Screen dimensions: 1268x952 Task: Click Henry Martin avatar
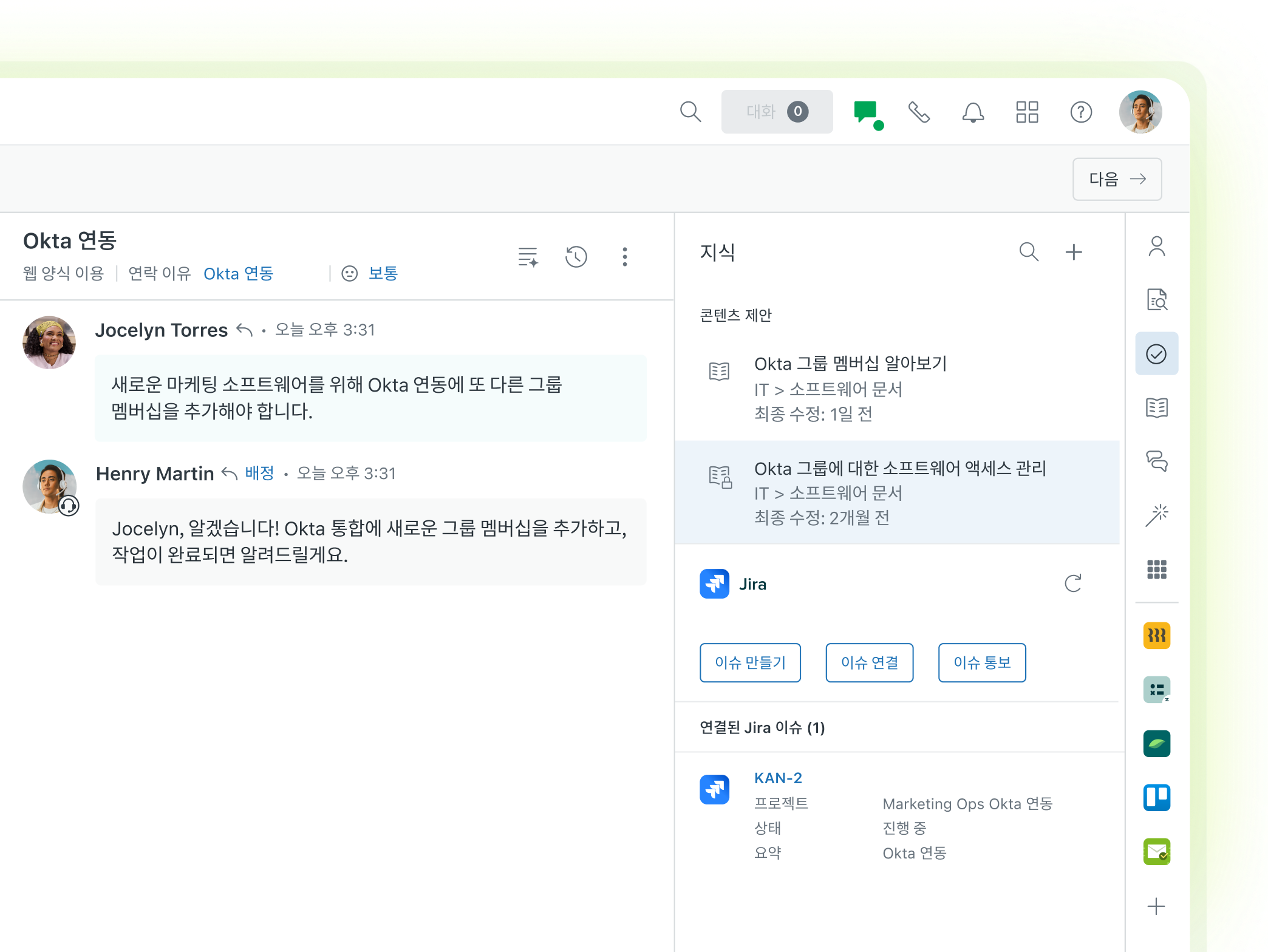point(49,487)
